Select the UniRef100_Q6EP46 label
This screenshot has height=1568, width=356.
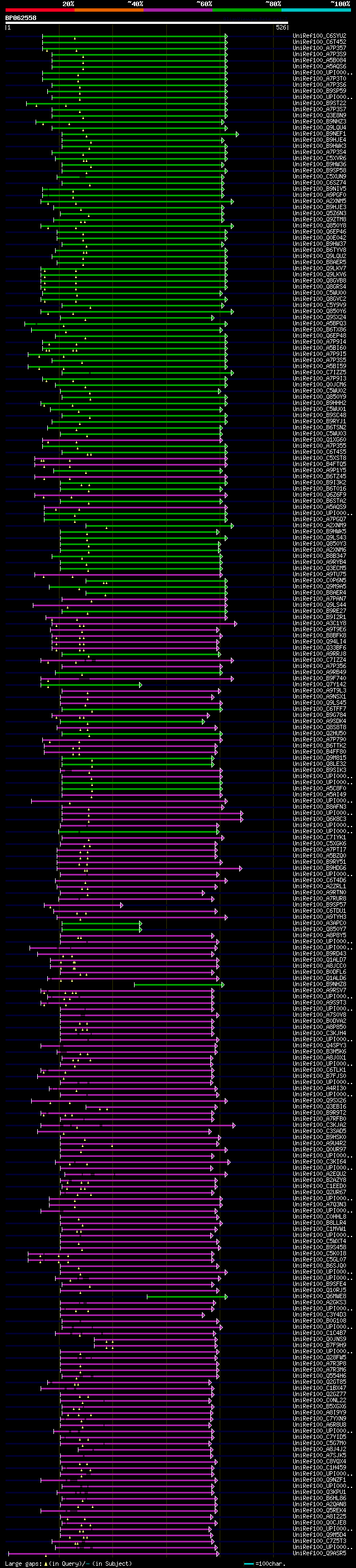pos(319,232)
